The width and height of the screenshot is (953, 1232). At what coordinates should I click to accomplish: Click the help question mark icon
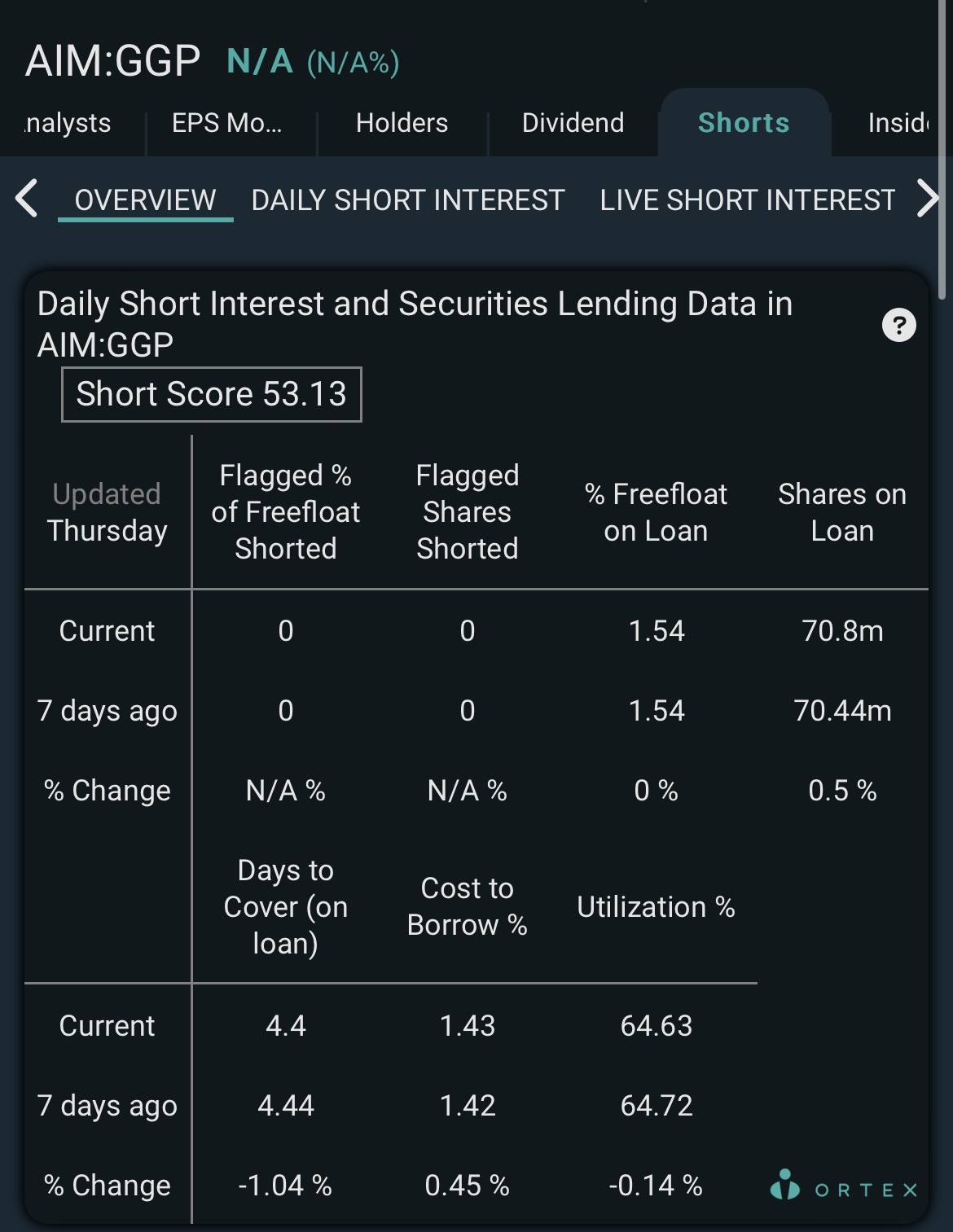pyautogui.click(x=899, y=326)
